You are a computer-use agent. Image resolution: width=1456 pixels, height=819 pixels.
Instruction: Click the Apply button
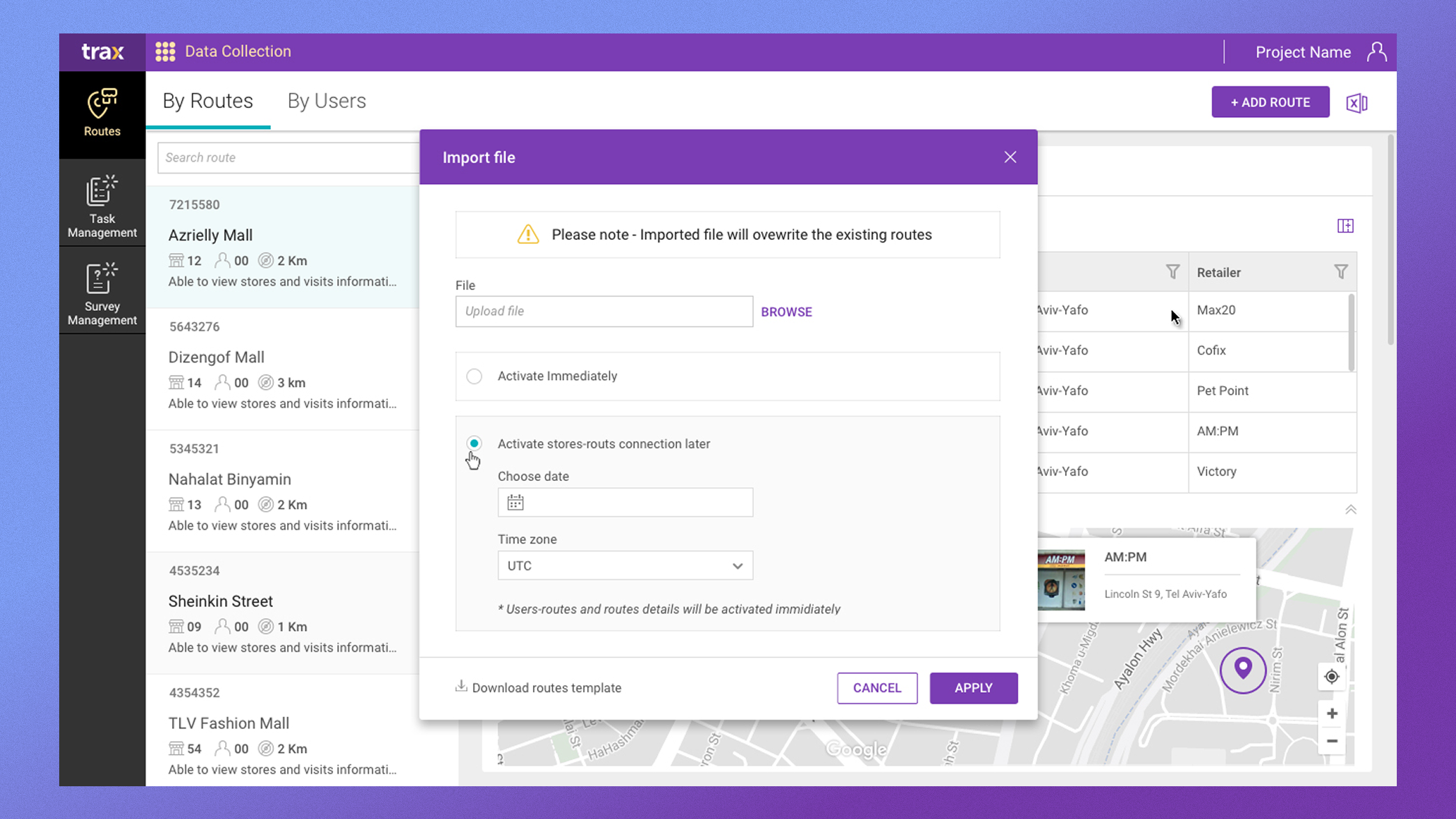tap(973, 688)
